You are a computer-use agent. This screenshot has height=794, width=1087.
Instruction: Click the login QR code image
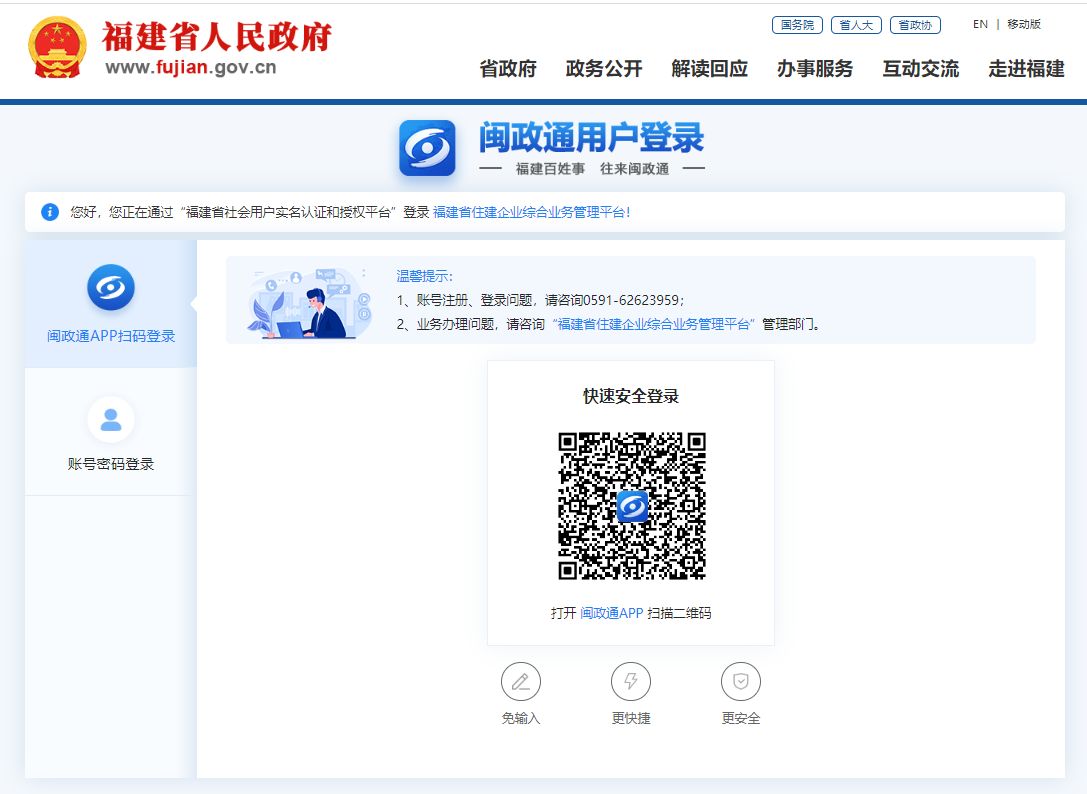(x=631, y=506)
